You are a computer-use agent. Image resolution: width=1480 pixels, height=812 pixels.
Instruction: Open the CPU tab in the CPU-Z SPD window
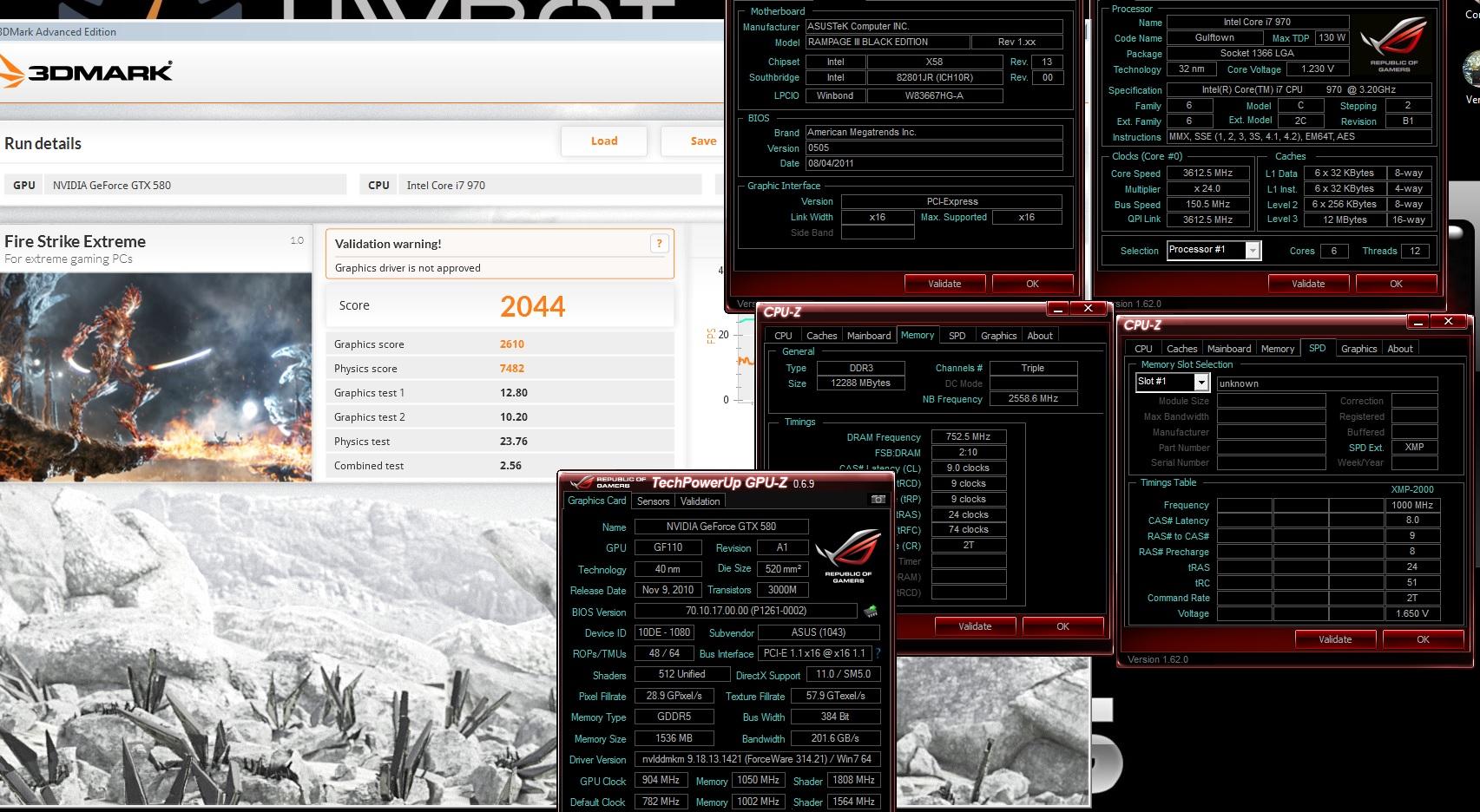pos(1143,349)
